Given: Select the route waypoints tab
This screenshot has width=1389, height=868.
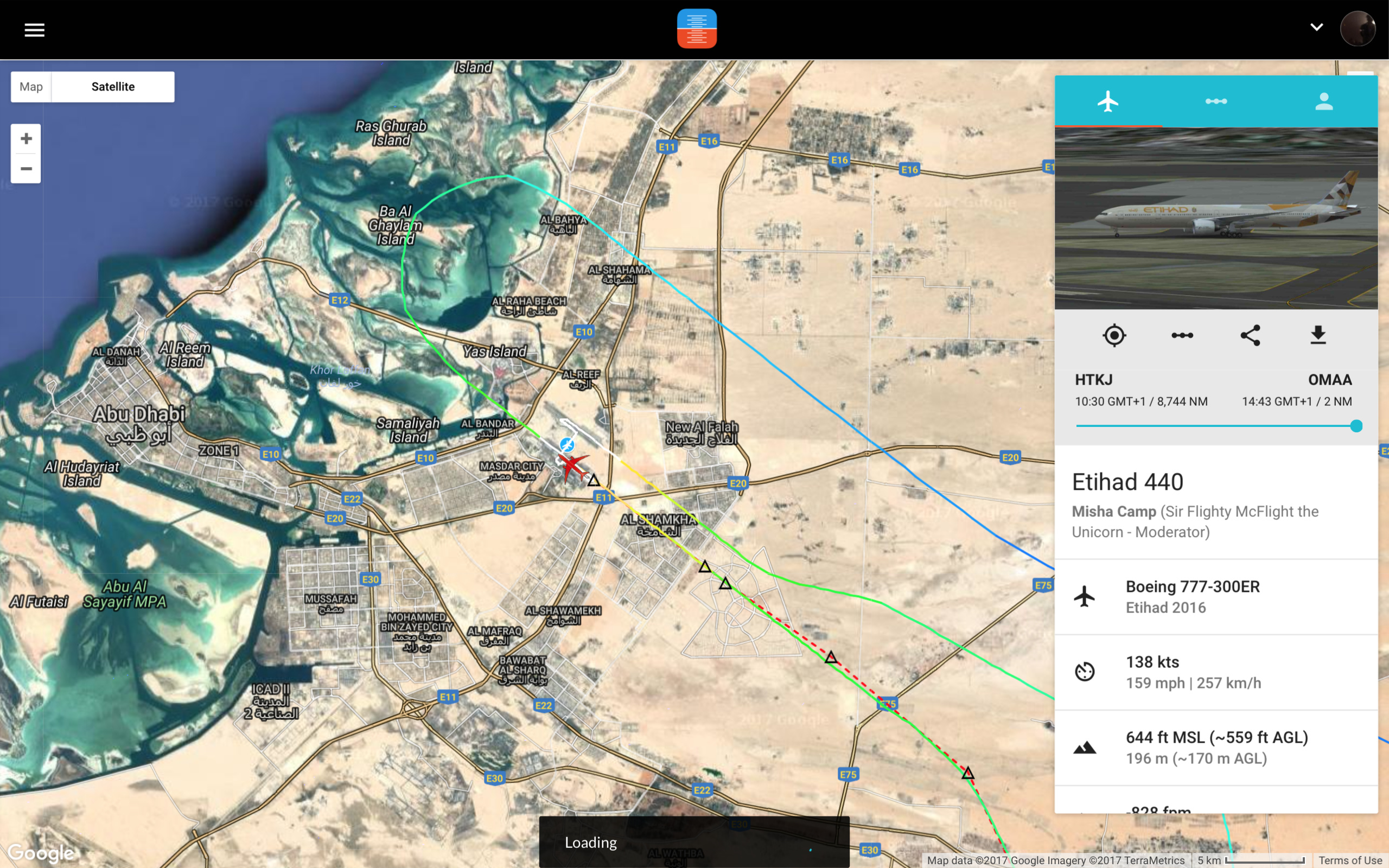Looking at the screenshot, I should click(1216, 101).
